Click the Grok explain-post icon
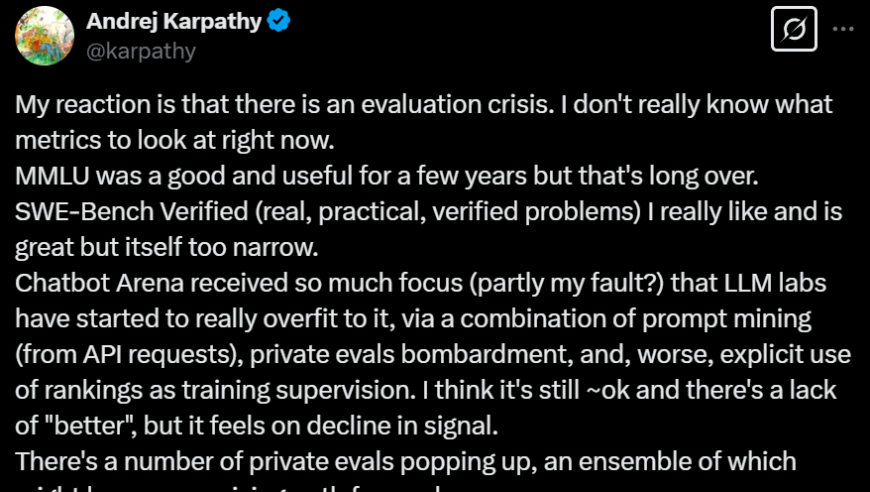The image size is (870, 492). point(794,29)
